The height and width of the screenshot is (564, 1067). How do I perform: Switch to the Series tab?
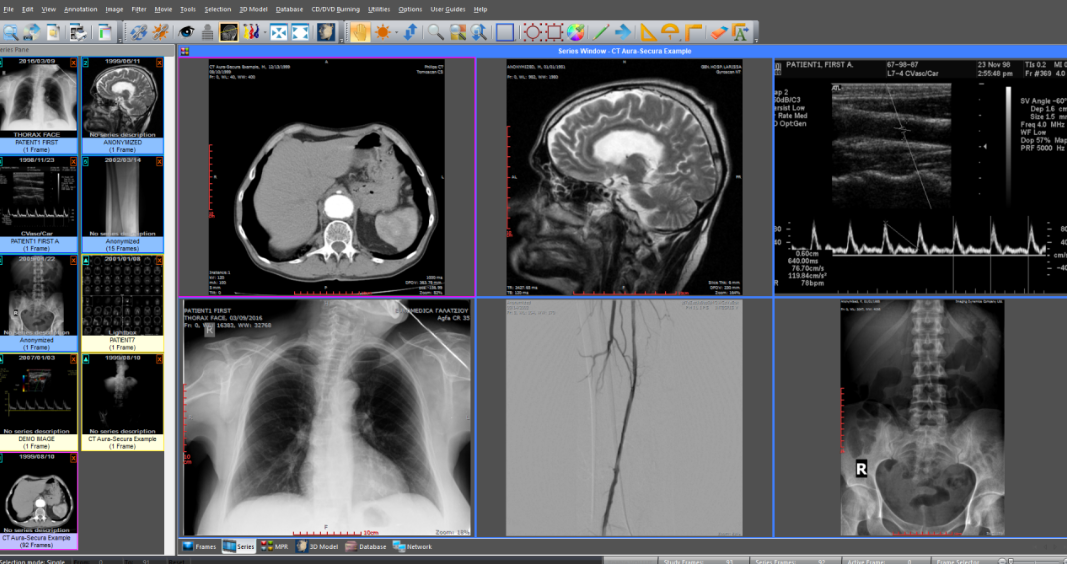239,546
